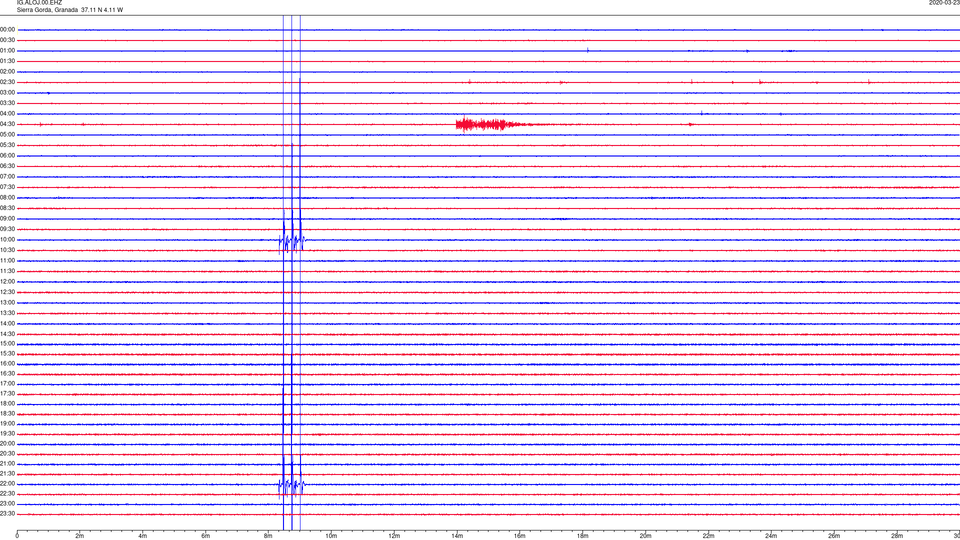Screen dimensions: 960x540
Task: Click the 10m tick label on the minute axis
Action: pos(331,536)
